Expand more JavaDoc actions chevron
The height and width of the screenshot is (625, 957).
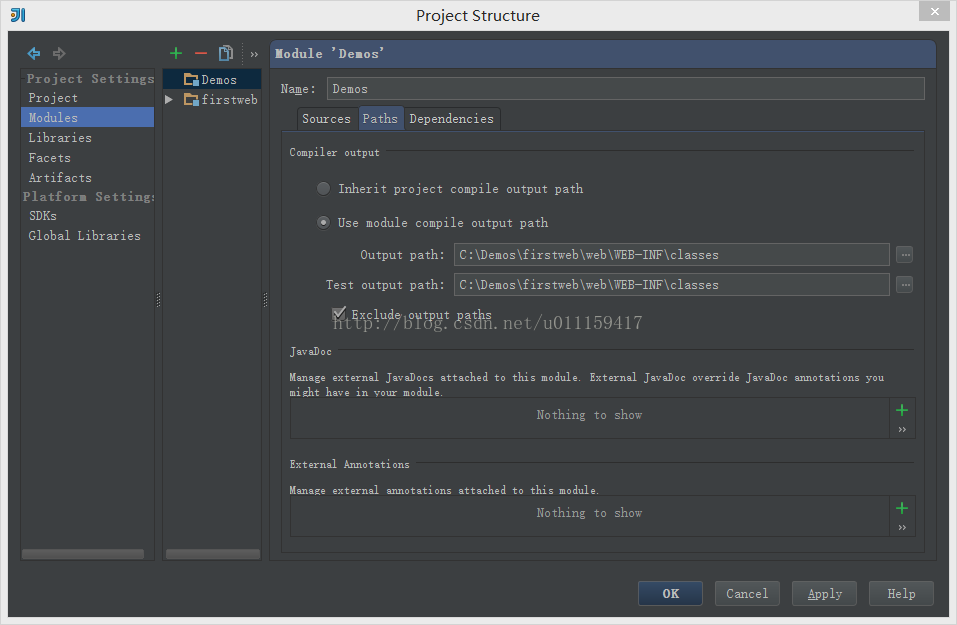902,430
